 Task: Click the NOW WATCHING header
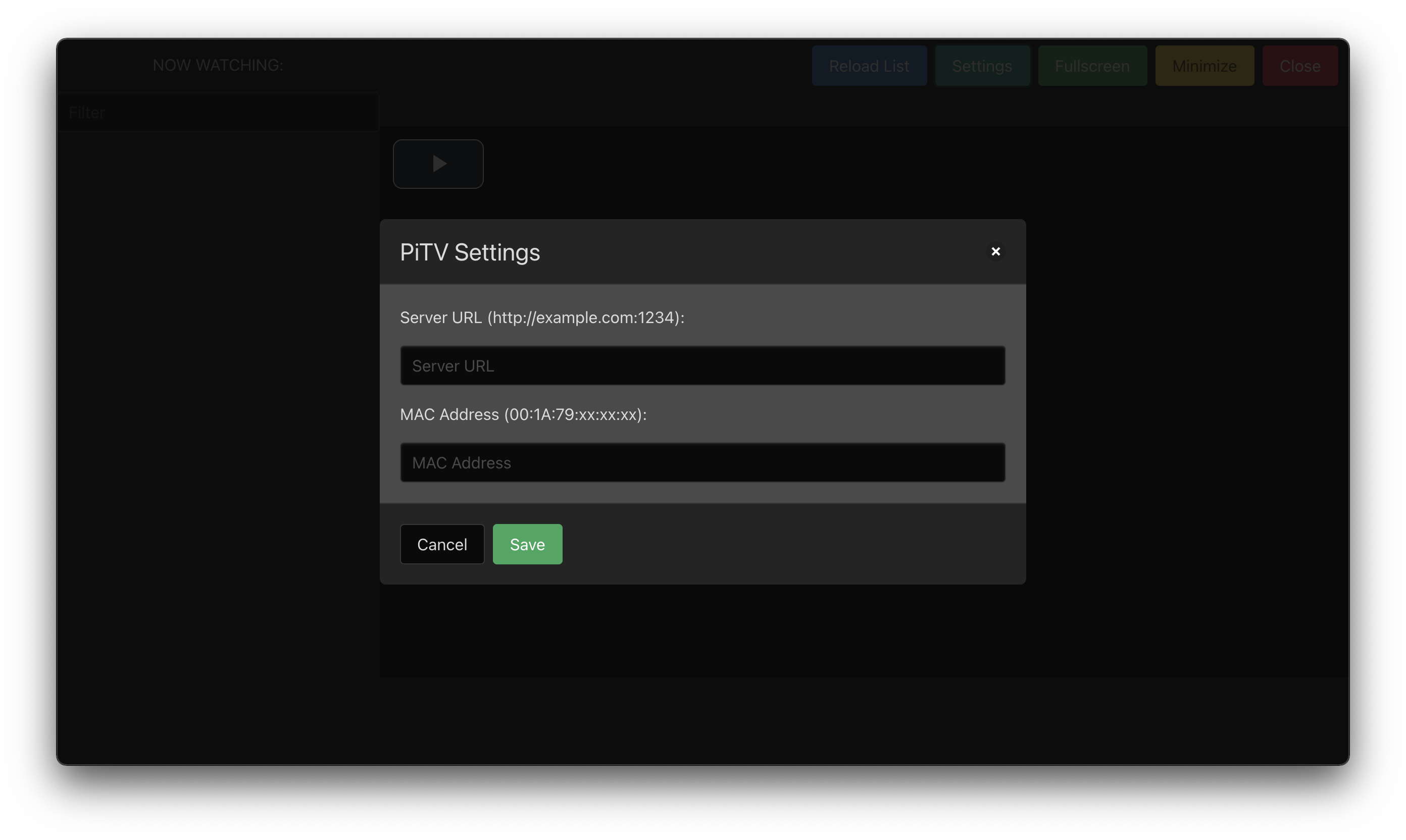click(x=218, y=65)
